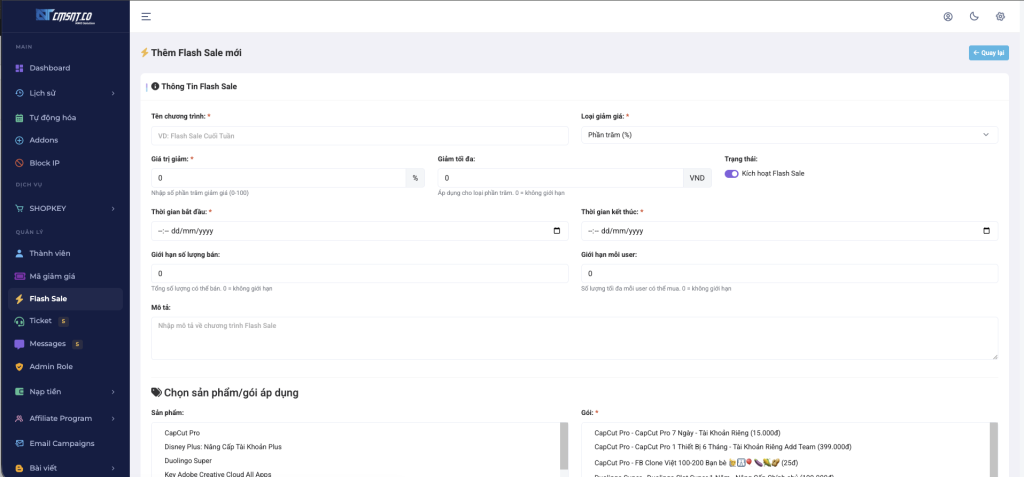Toggle the Kích hoạt Flash Sale switch
The width and height of the screenshot is (1024, 477).
pyautogui.click(x=732, y=173)
